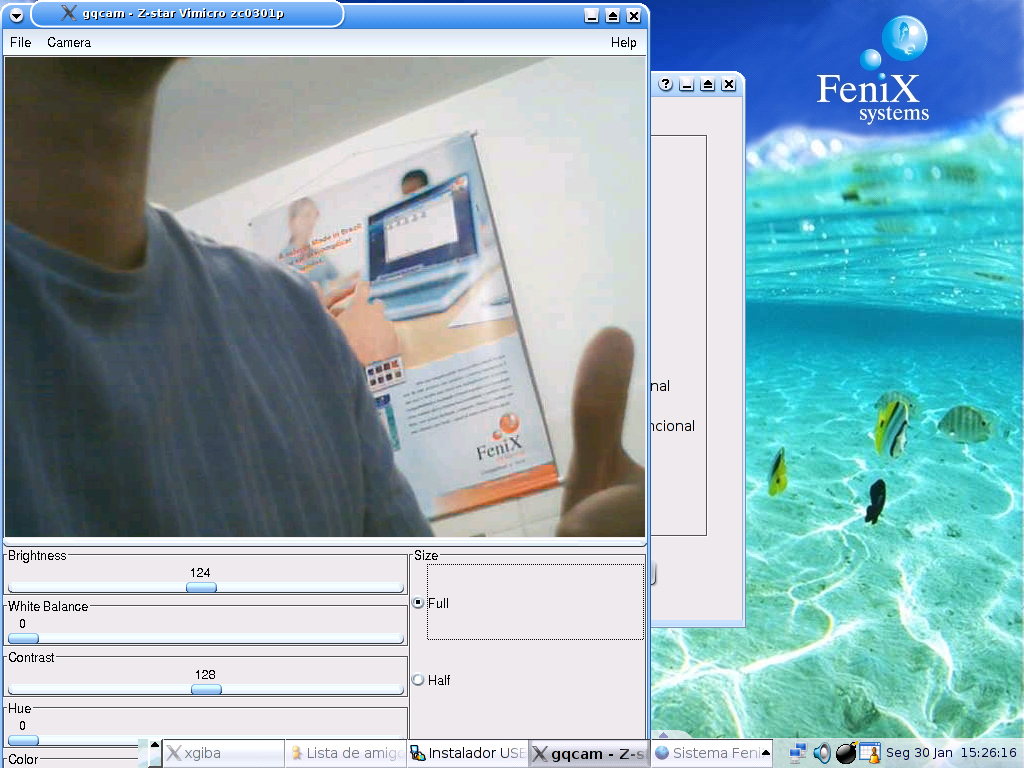Image resolution: width=1024 pixels, height=768 pixels.
Task: Click the gqcam title bar text
Action: 183,14
